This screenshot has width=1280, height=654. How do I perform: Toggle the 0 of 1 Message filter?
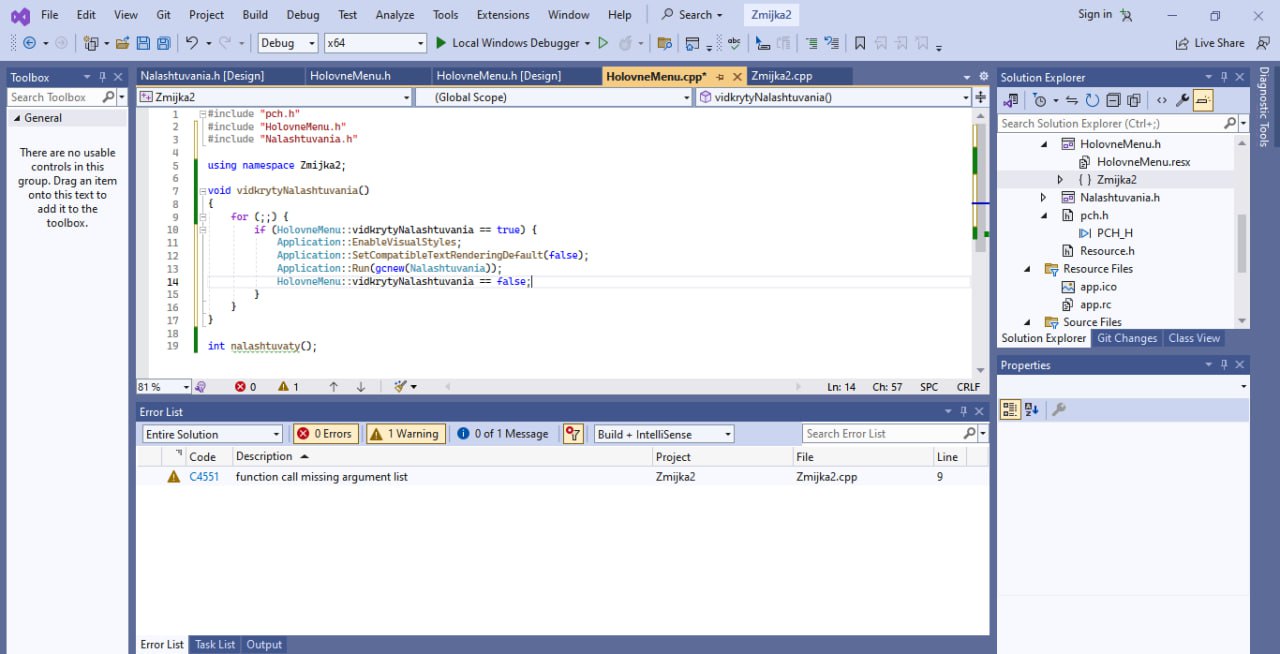point(503,434)
